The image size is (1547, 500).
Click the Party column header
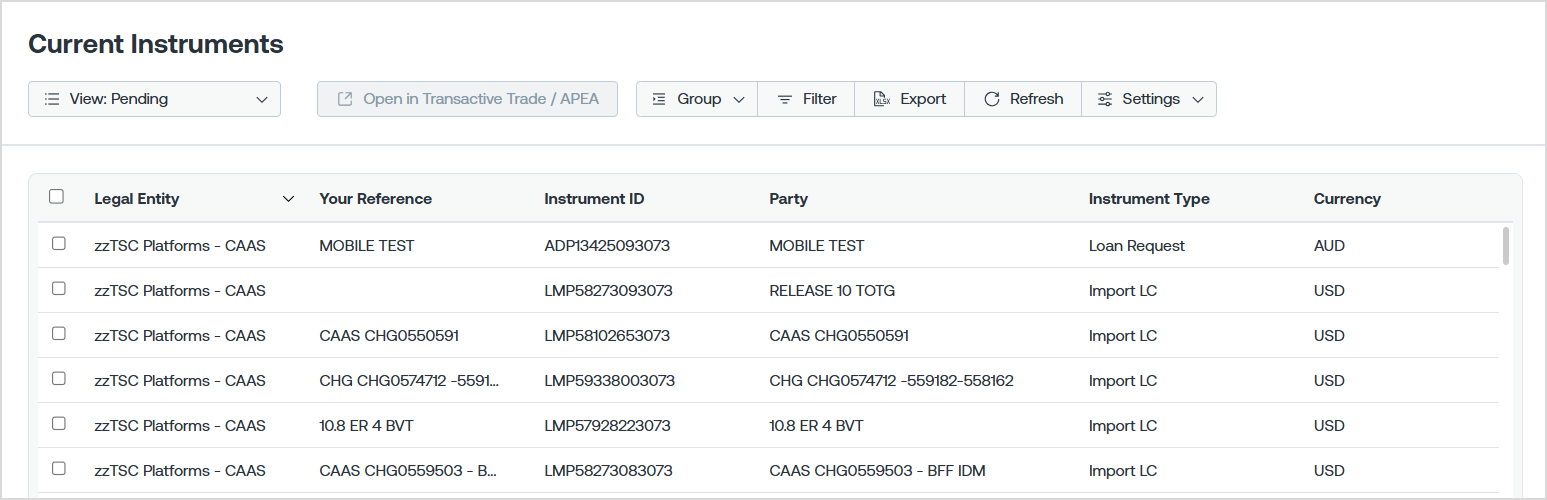tap(788, 199)
